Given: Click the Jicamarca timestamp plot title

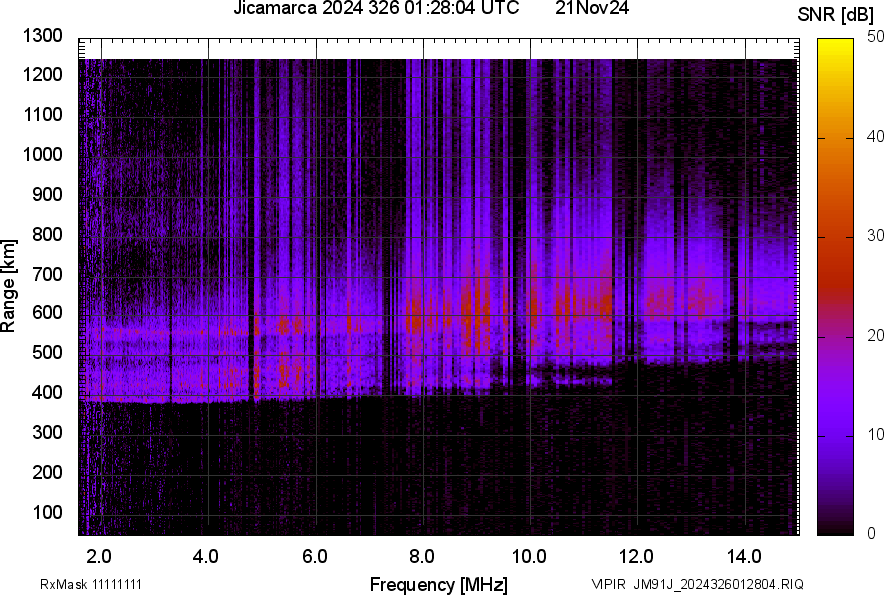Looking at the screenshot, I should [375, 9].
